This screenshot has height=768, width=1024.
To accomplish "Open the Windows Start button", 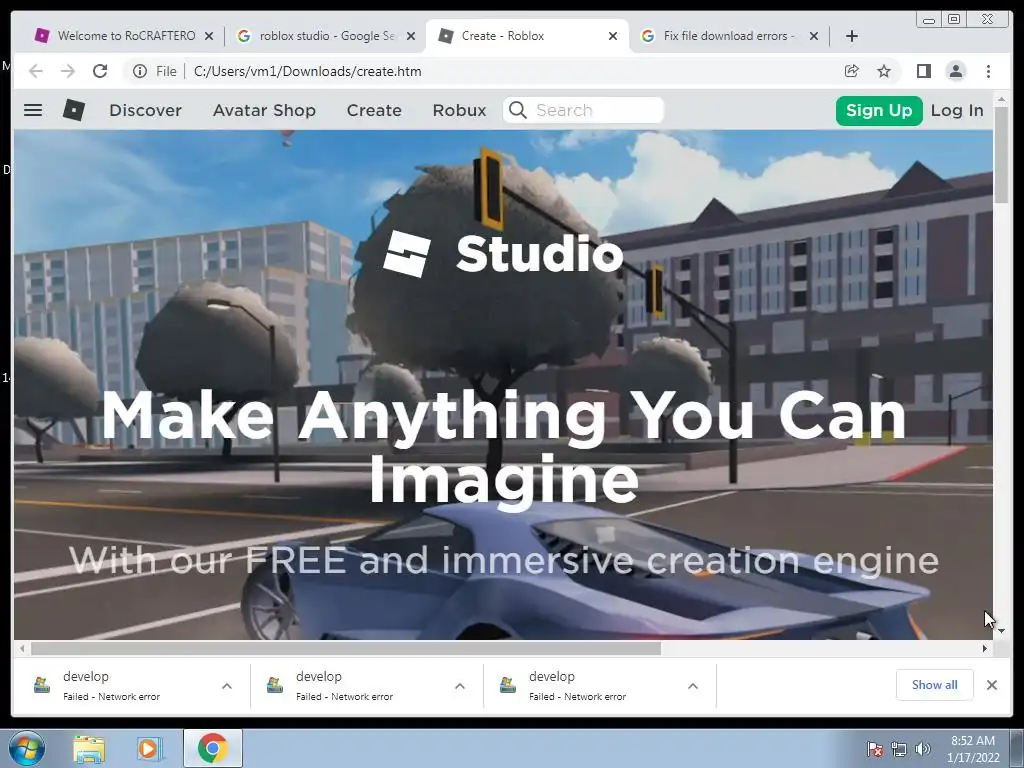I will coord(27,748).
